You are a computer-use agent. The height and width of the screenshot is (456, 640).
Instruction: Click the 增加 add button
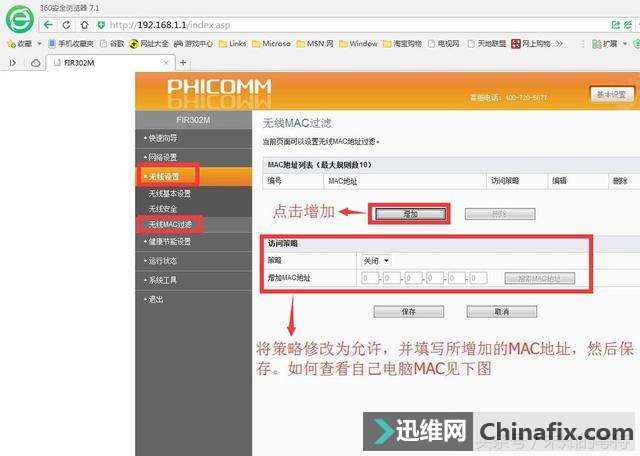tap(410, 214)
